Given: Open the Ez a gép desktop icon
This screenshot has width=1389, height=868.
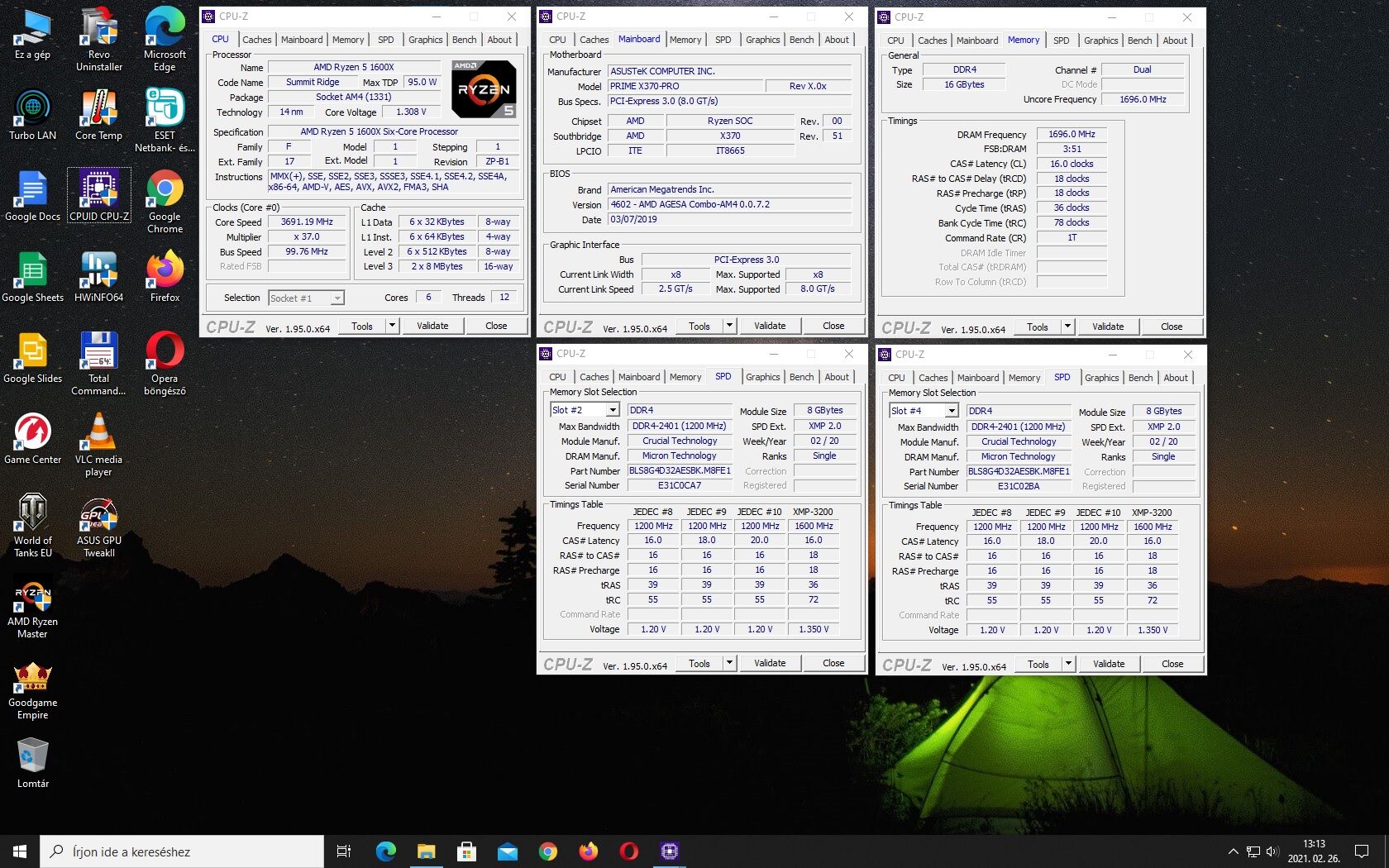Looking at the screenshot, I should pyautogui.click(x=32, y=35).
